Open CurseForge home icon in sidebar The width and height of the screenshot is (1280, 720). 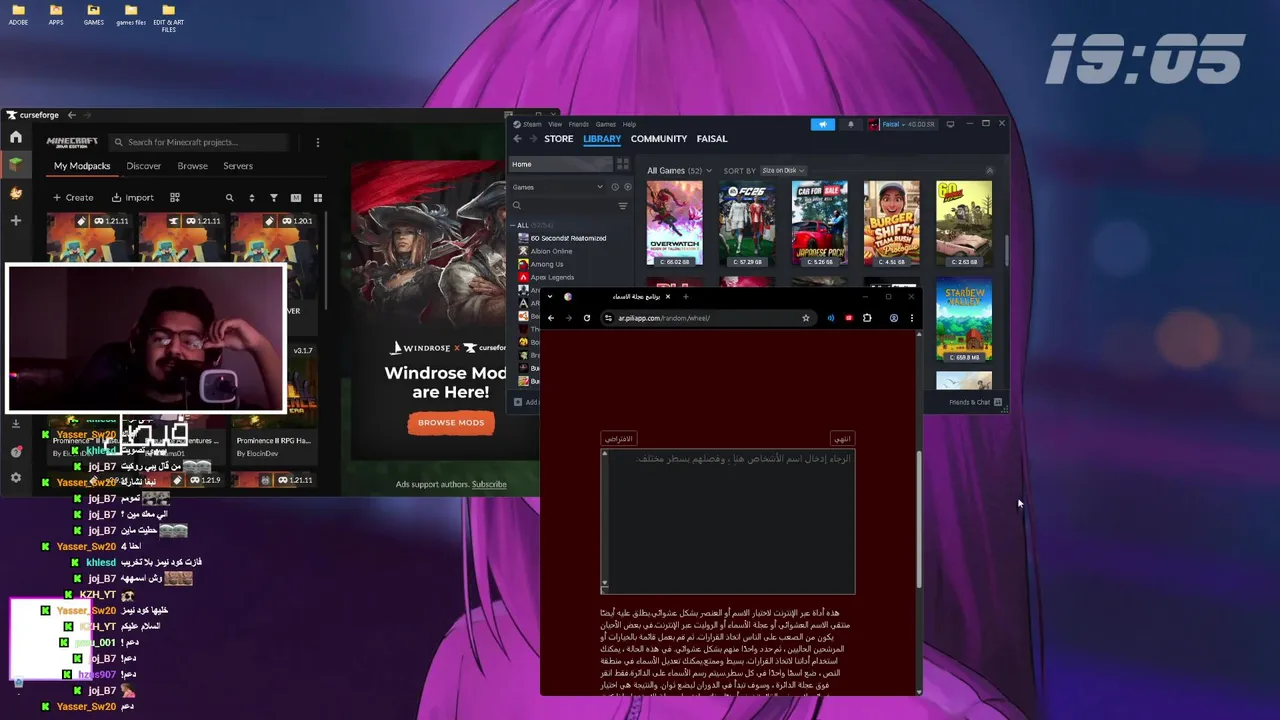(16, 137)
